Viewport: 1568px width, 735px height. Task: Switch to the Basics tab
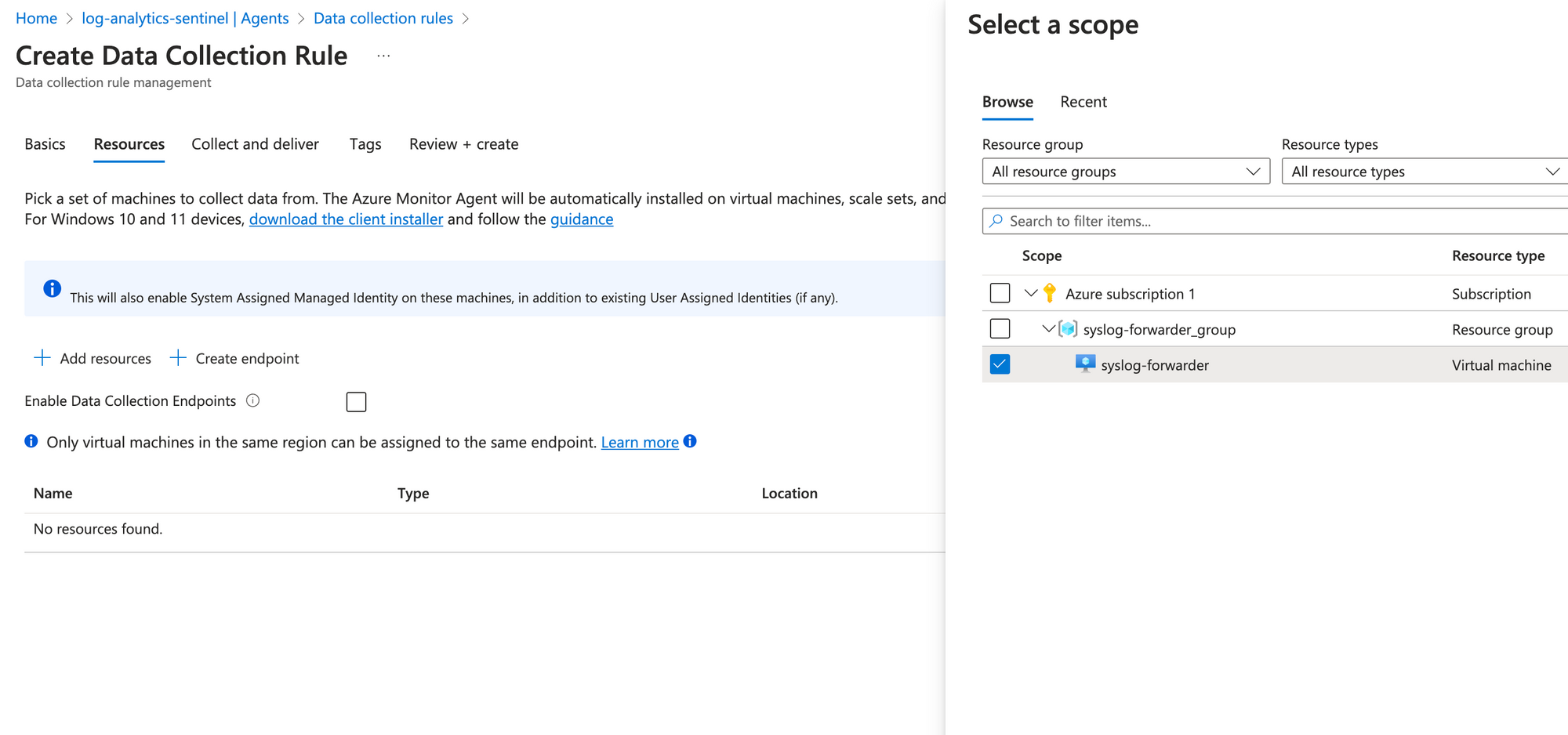pyautogui.click(x=45, y=144)
